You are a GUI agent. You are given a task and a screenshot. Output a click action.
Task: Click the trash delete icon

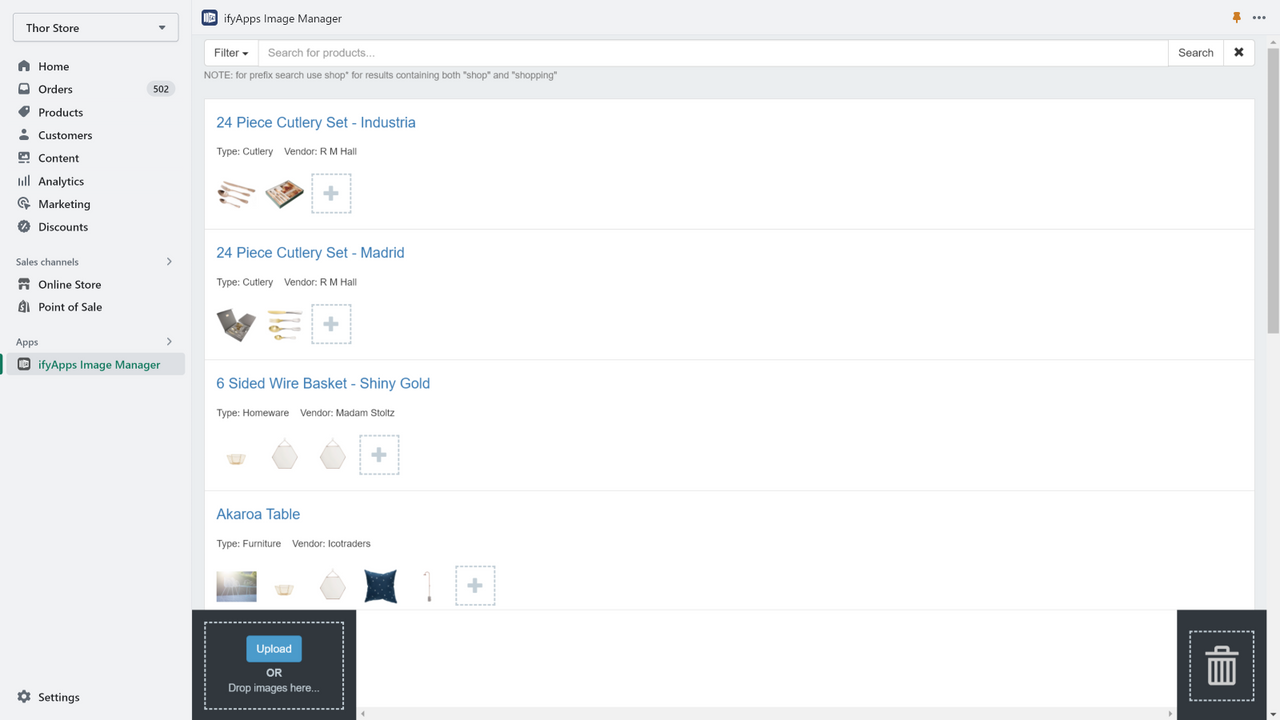pos(1221,665)
